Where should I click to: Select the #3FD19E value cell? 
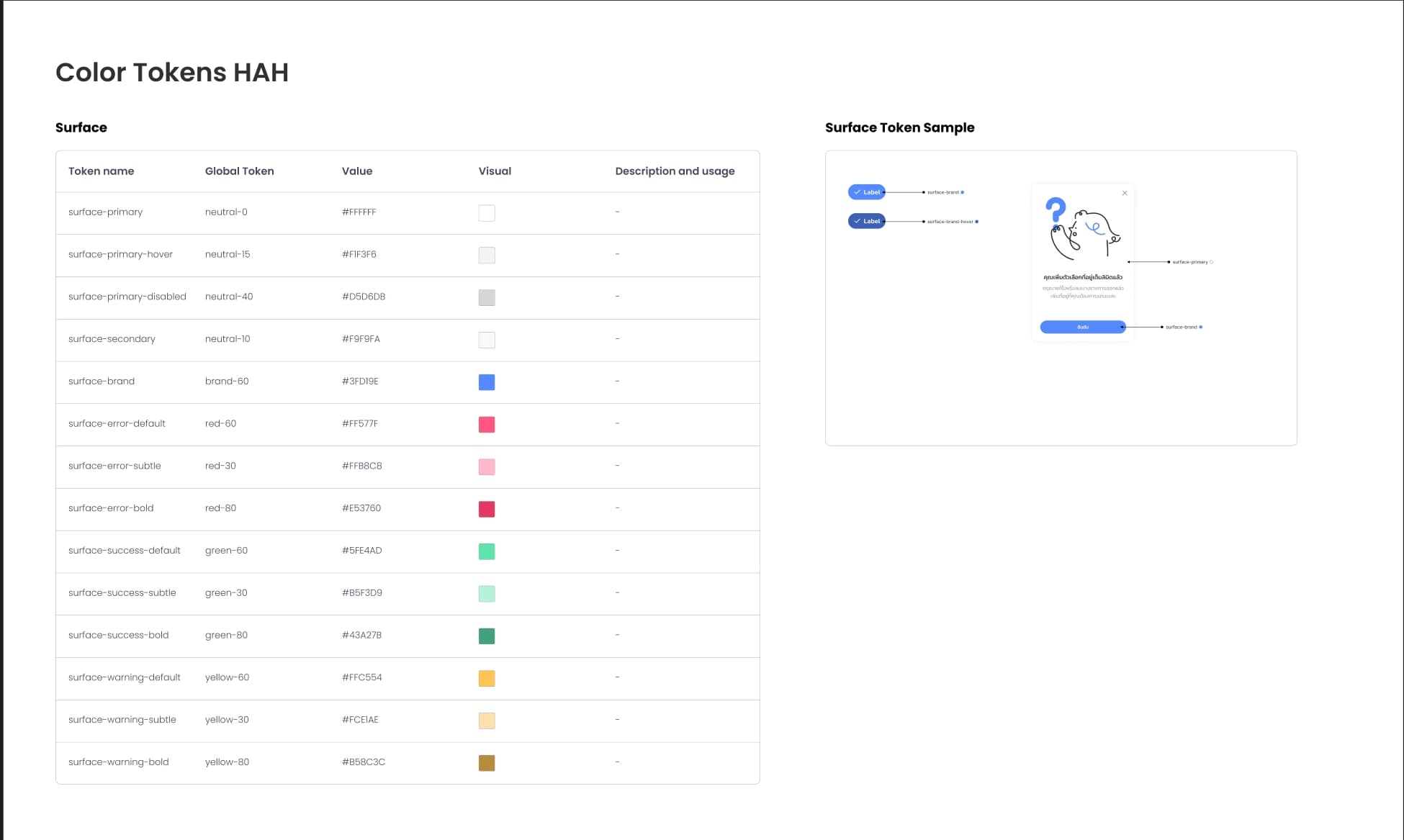click(360, 381)
